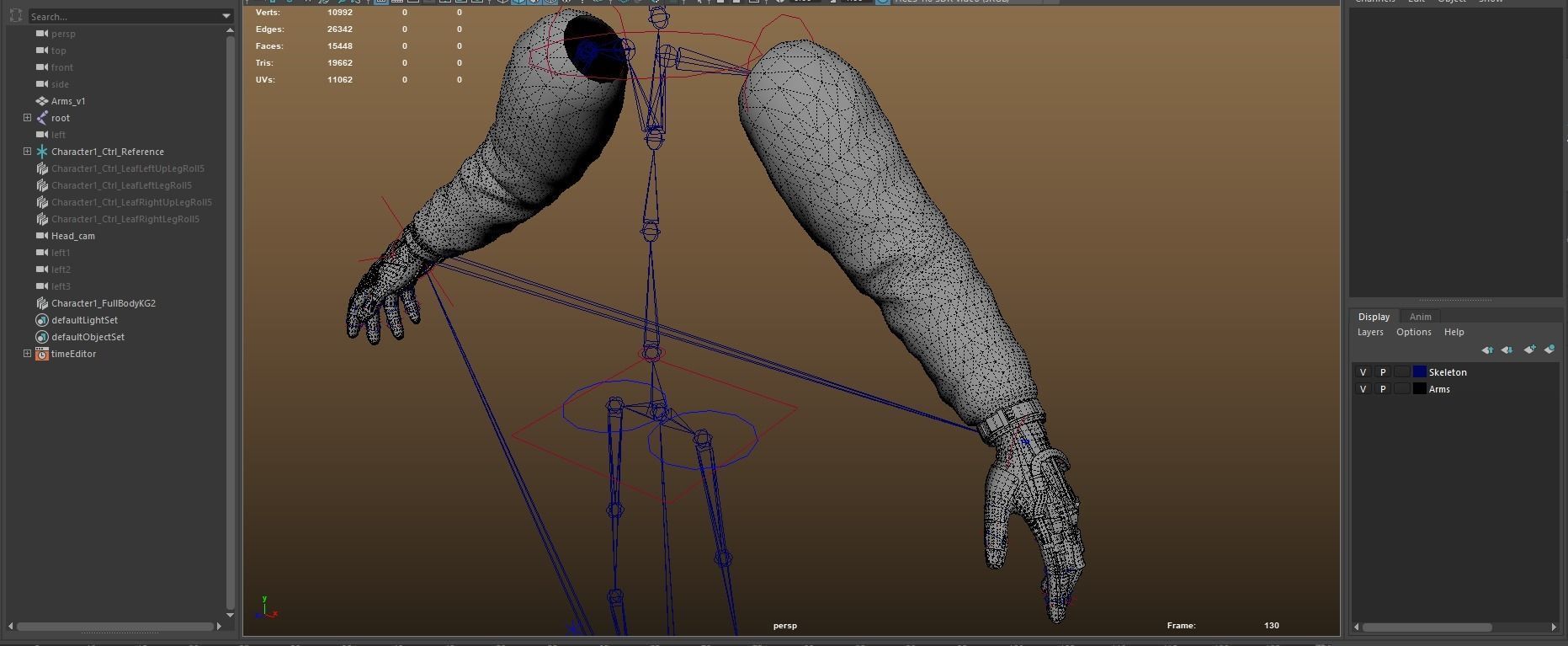The height and width of the screenshot is (646, 1568).
Task: Toggle playback P of Arms layer
Action: [1383, 389]
